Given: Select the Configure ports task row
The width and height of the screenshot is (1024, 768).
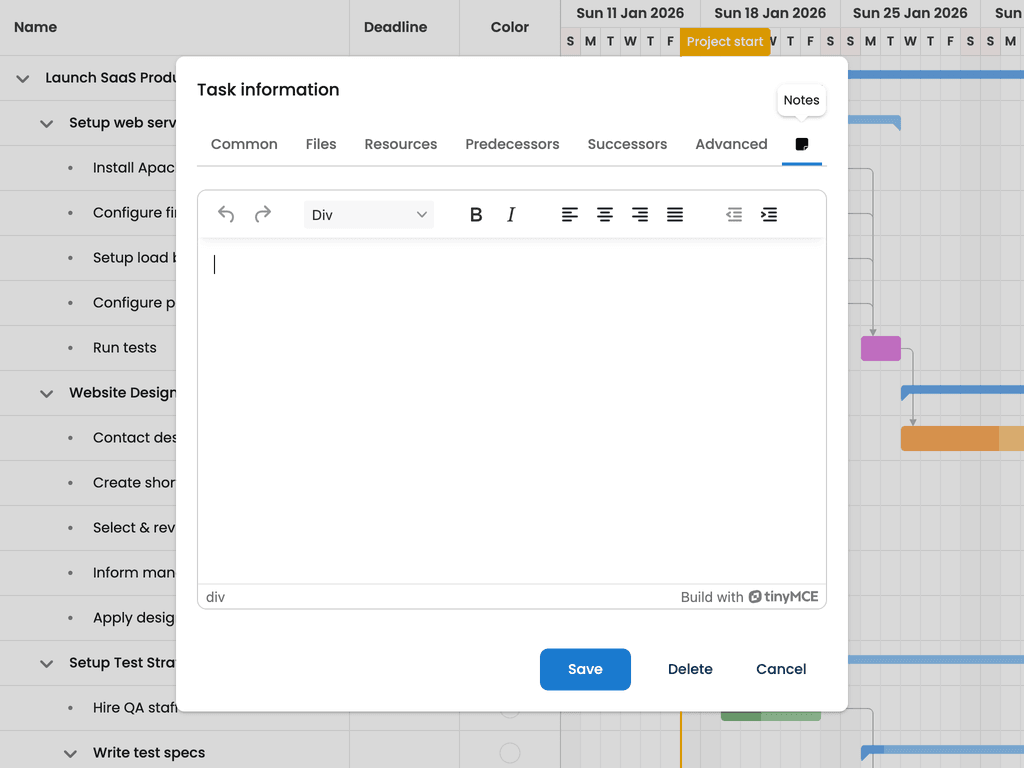Looking at the screenshot, I should [88, 303].
